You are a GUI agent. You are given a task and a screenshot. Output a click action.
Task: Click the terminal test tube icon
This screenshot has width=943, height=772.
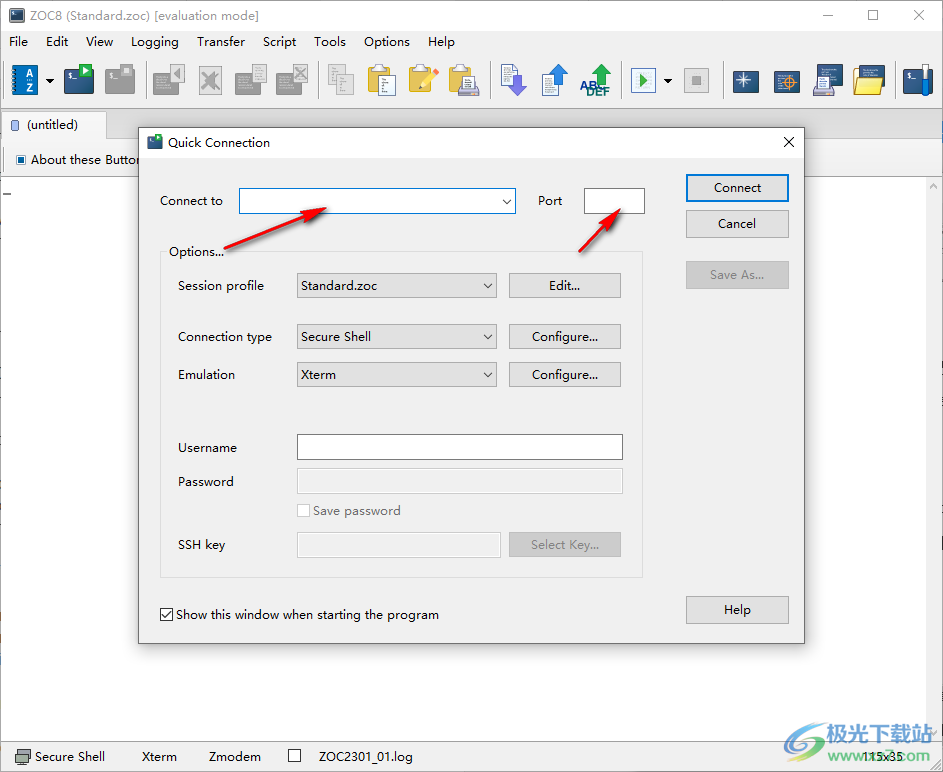(x=918, y=80)
